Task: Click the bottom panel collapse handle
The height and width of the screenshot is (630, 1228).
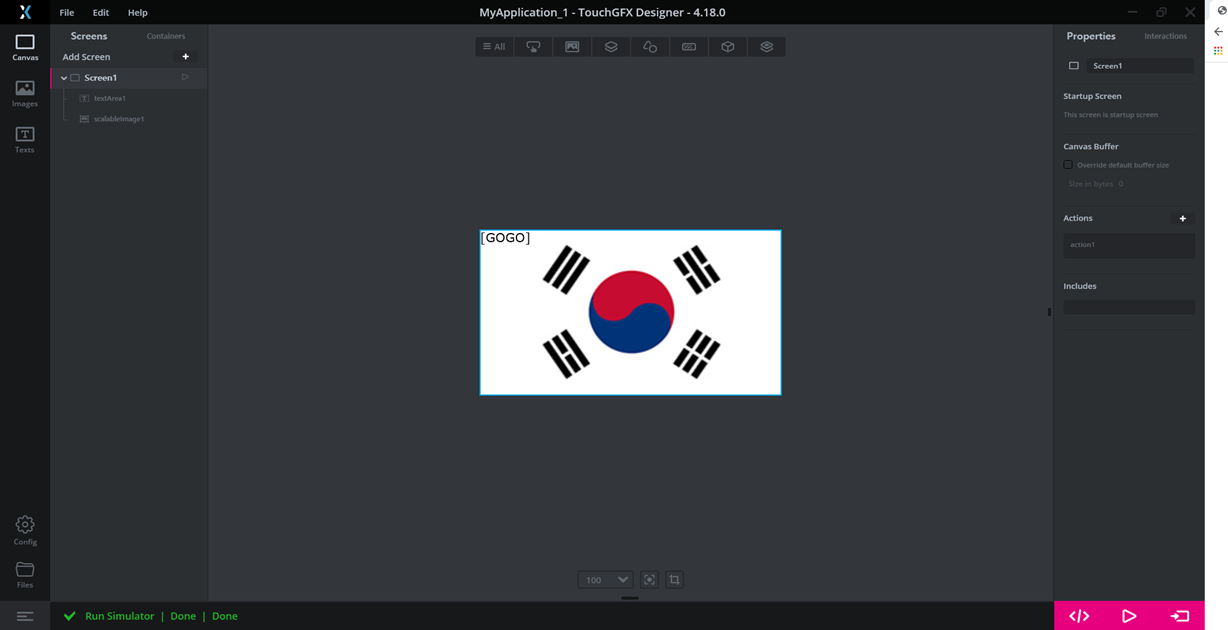Action: click(x=630, y=598)
